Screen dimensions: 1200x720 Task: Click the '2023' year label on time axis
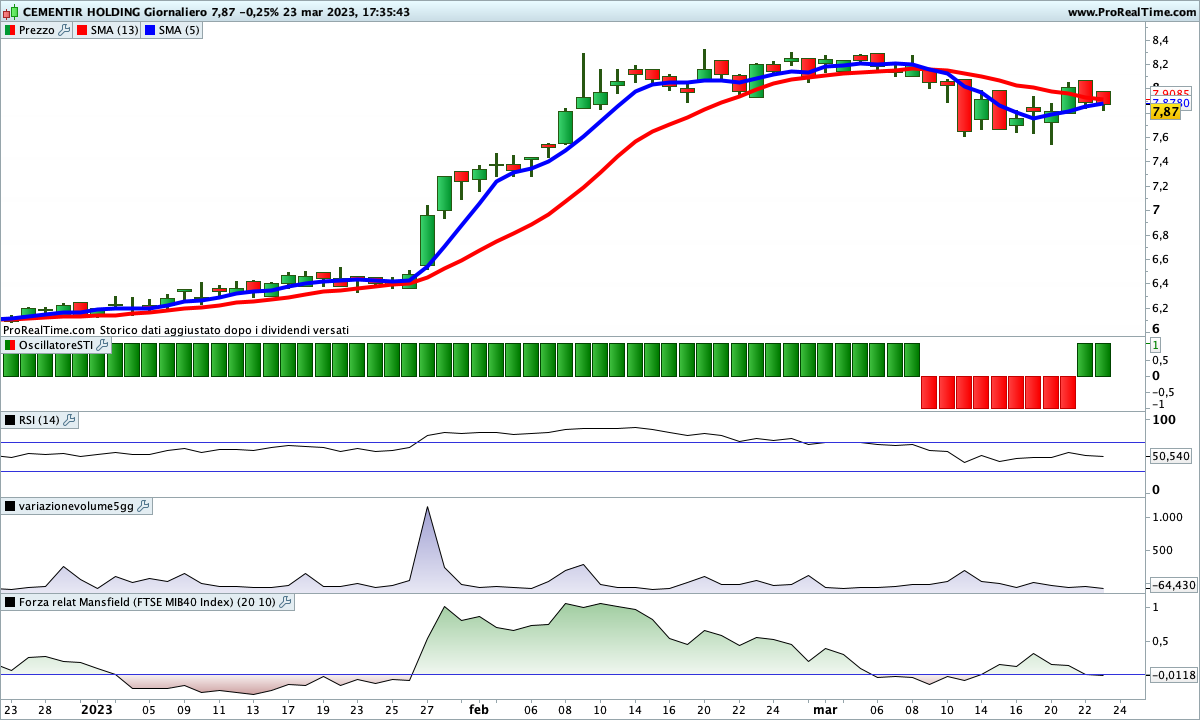click(x=97, y=709)
